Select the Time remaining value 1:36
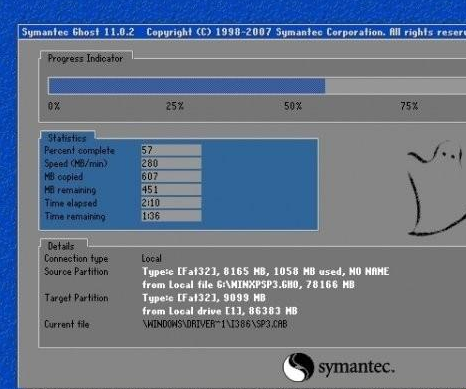The width and height of the screenshot is (466, 389). point(171,216)
